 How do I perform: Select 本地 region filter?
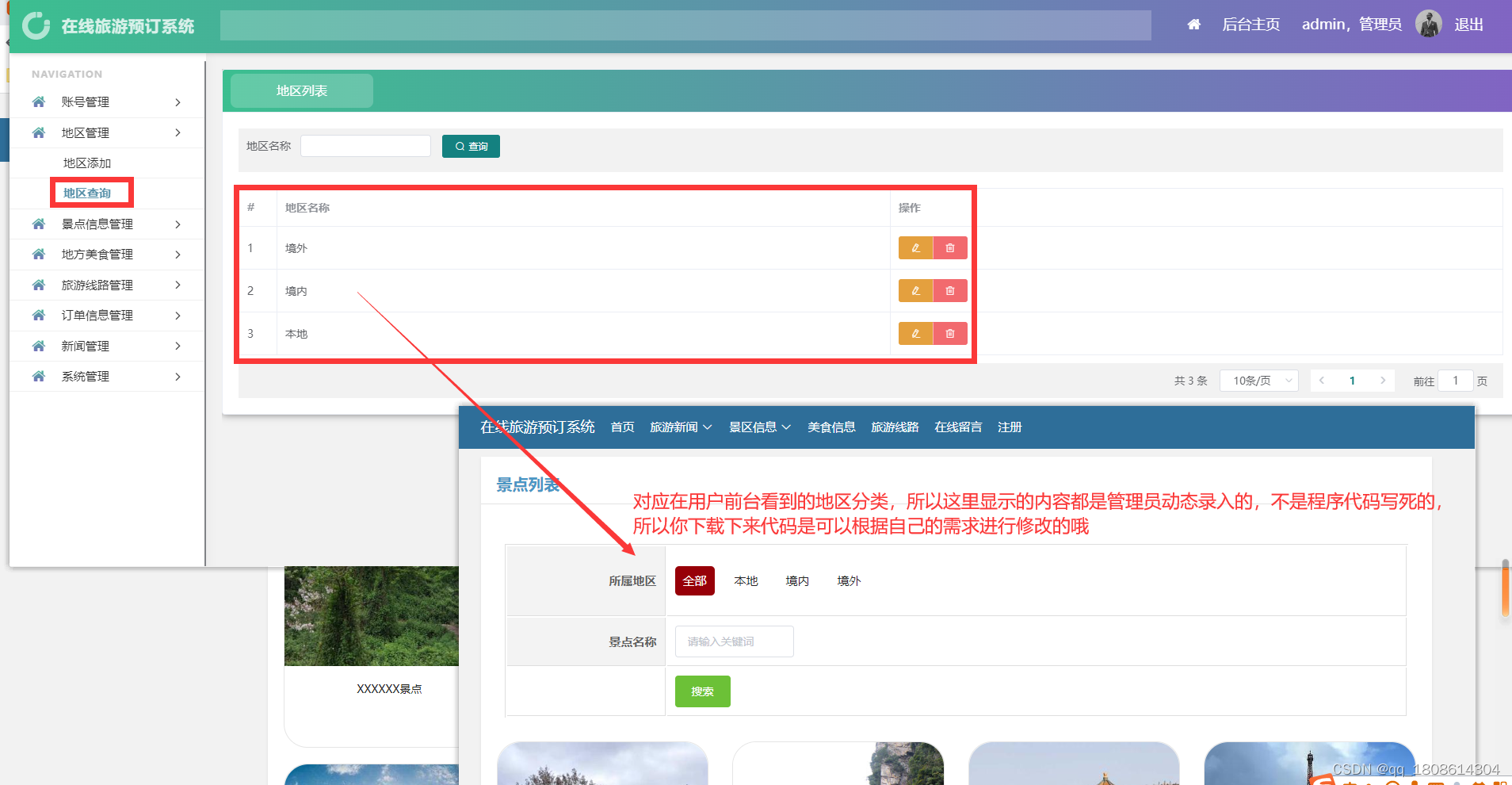[x=746, y=580]
